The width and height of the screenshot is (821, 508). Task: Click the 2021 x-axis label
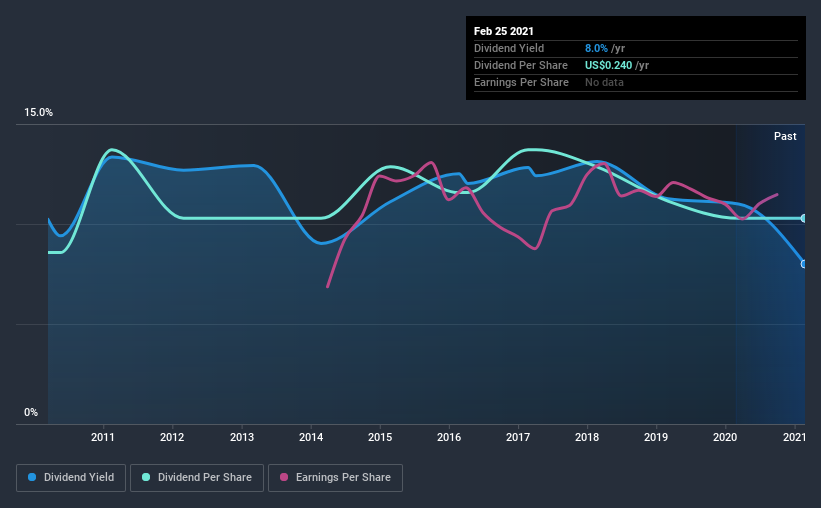pos(794,437)
